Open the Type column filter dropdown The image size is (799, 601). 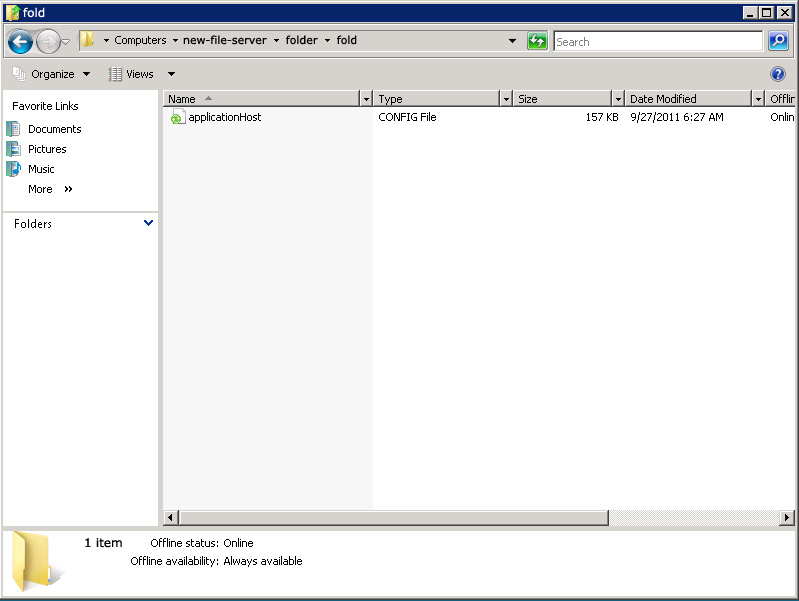(x=506, y=98)
